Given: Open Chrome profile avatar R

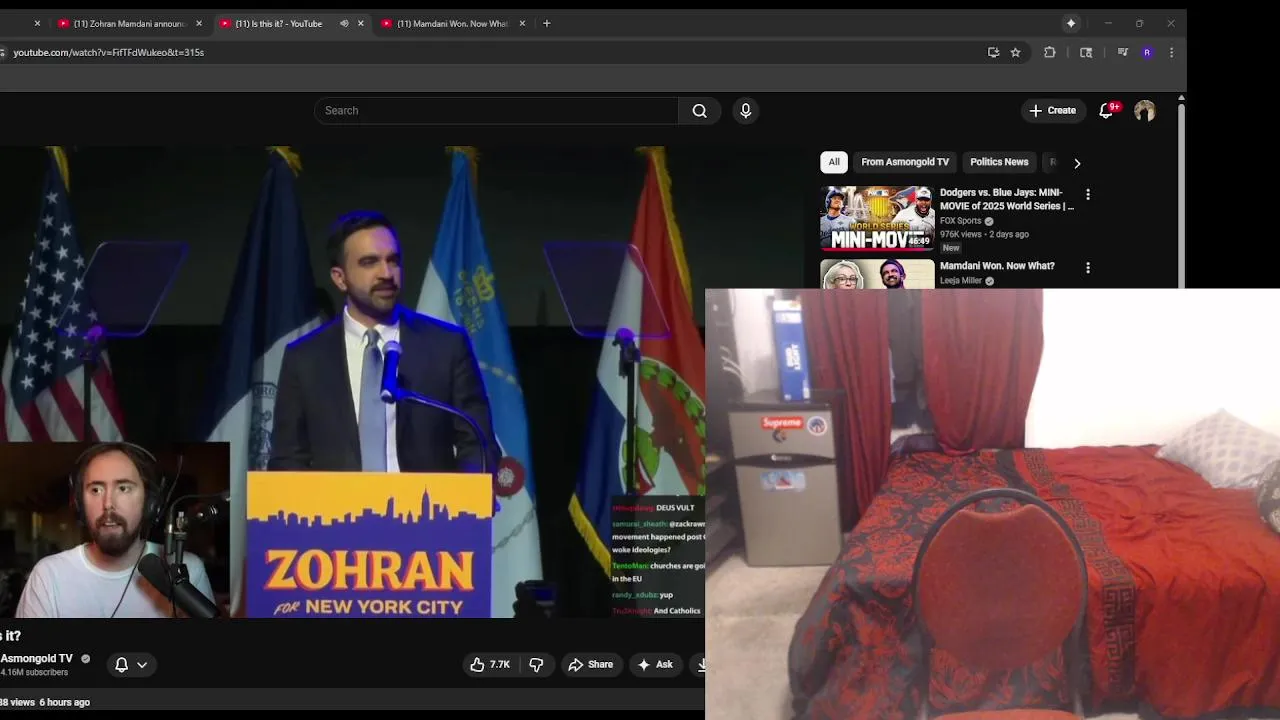Looking at the screenshot, I should click(1147, 52).
